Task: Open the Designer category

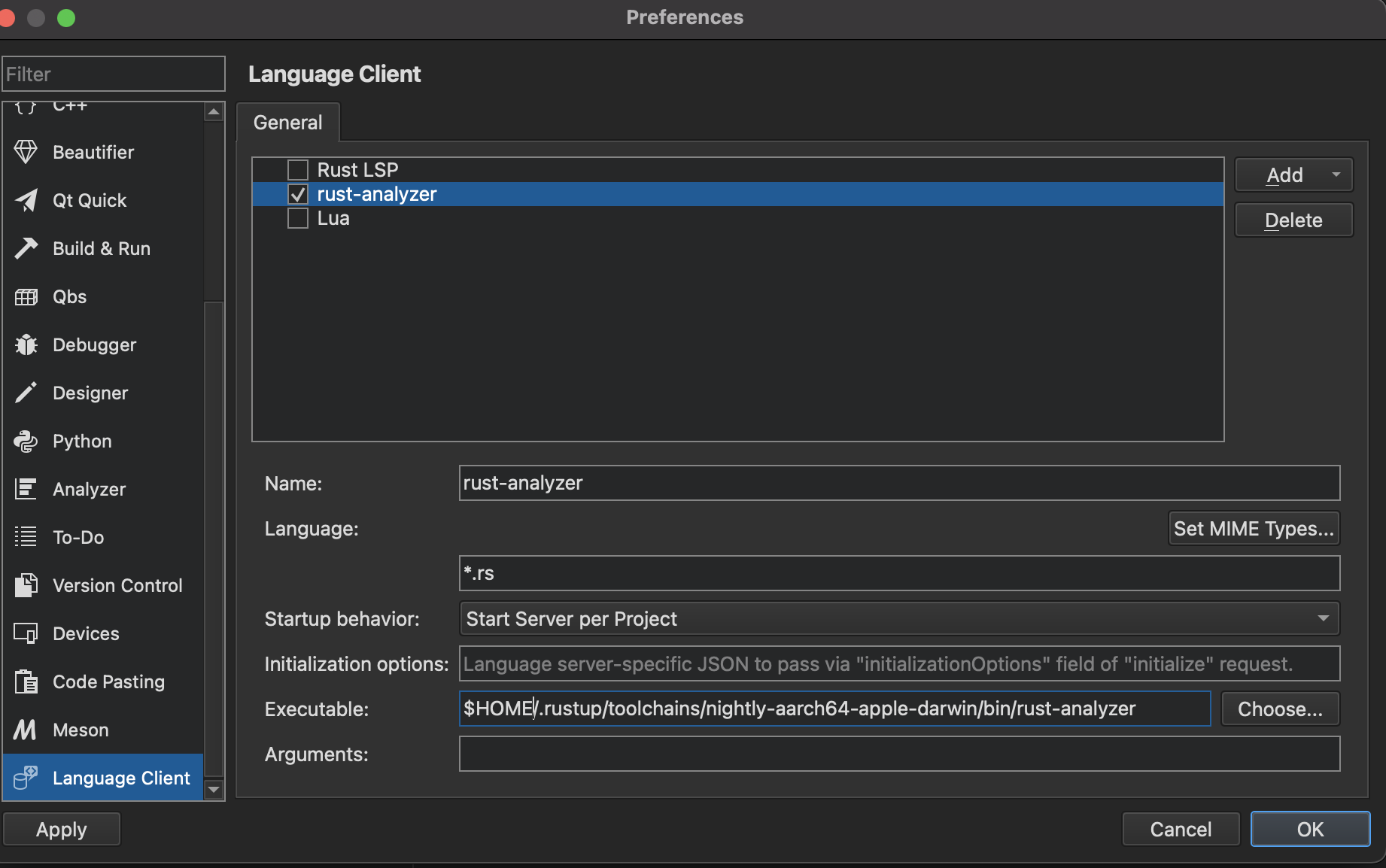Action: 90,393
